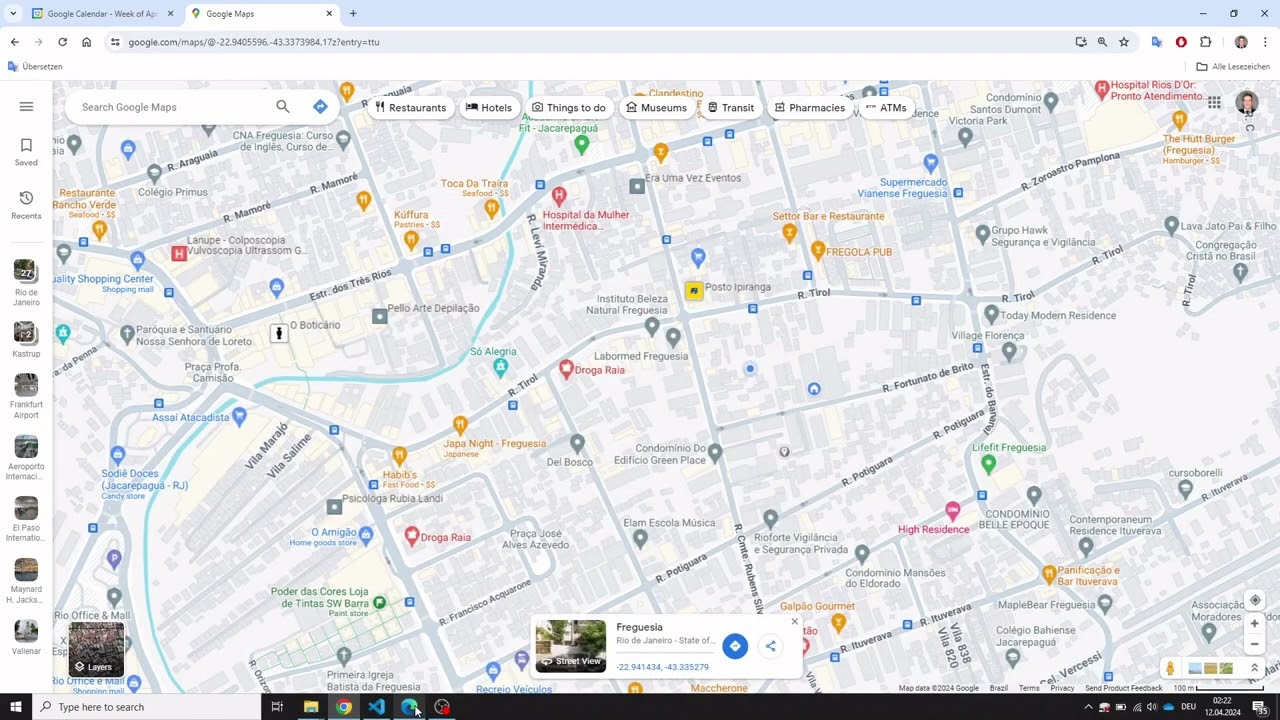
Task: Filter map by Transit
Action: (731, 107)
